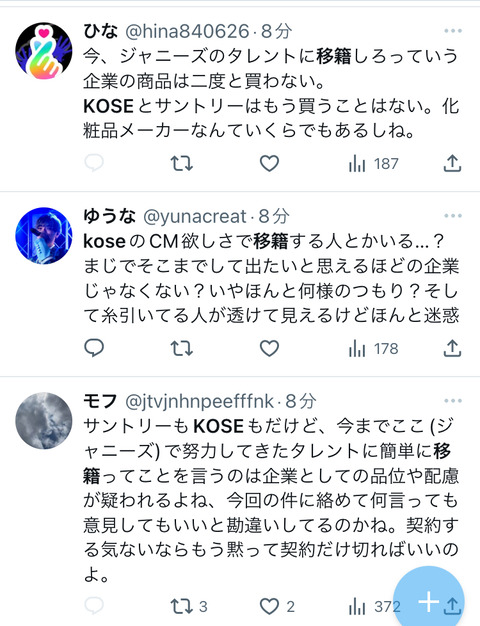The height and width of the screenshot is (626, 480).
Task: Retweet the post by @yunacreat
Action: (182, 348)
